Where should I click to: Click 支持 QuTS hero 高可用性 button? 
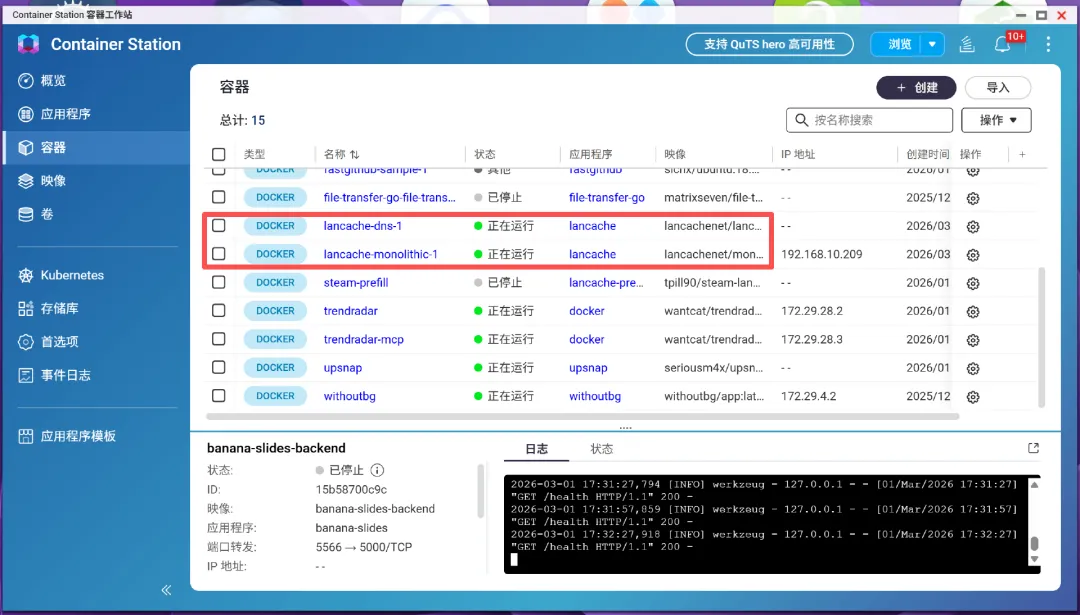(769, 45)
